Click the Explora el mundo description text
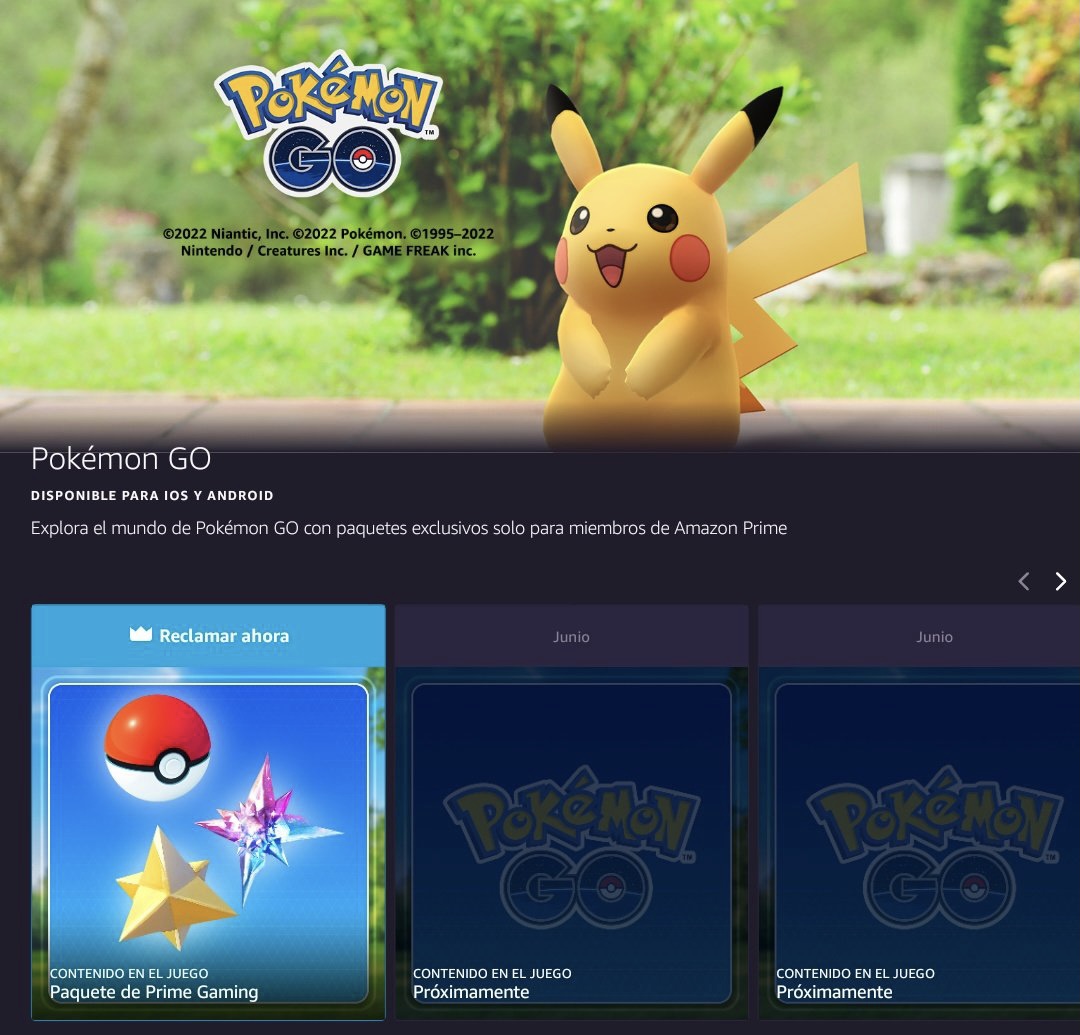The height and width of the screenshot is (1035, 1080). [x=408, y=528]
